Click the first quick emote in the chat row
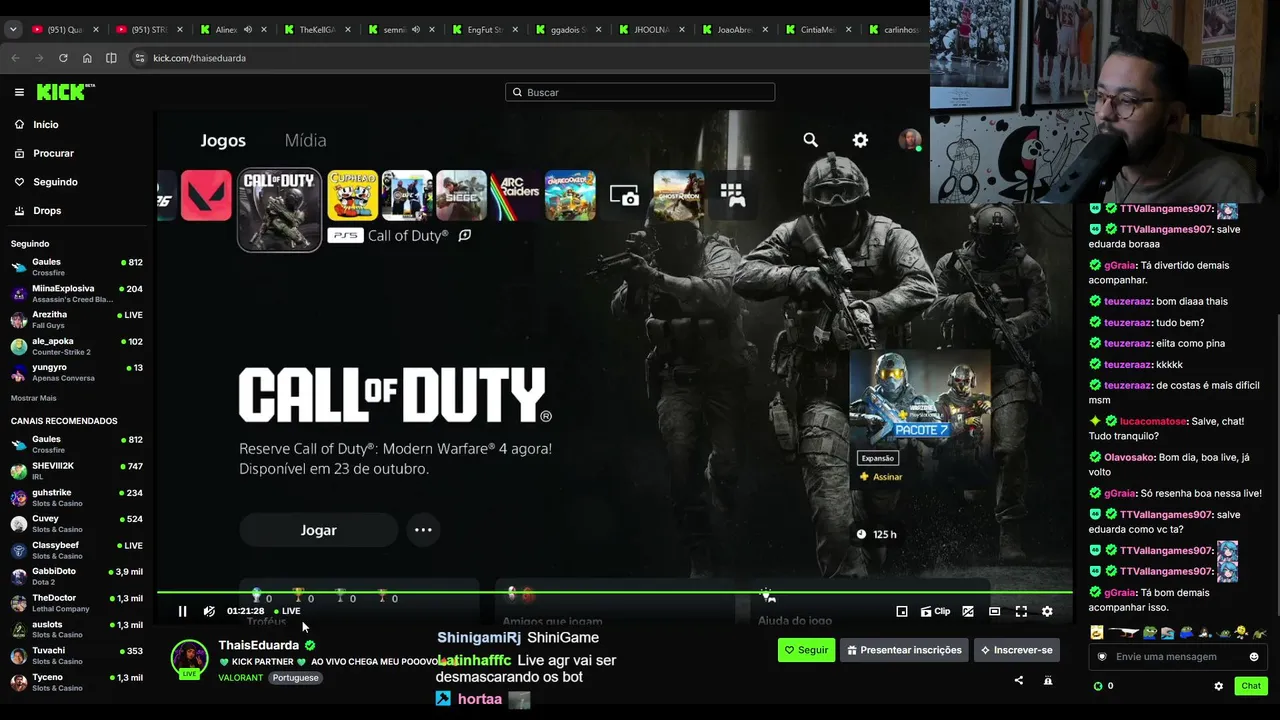The width and height of the screenshot is (1280, 720). (x=1097, y=633)
